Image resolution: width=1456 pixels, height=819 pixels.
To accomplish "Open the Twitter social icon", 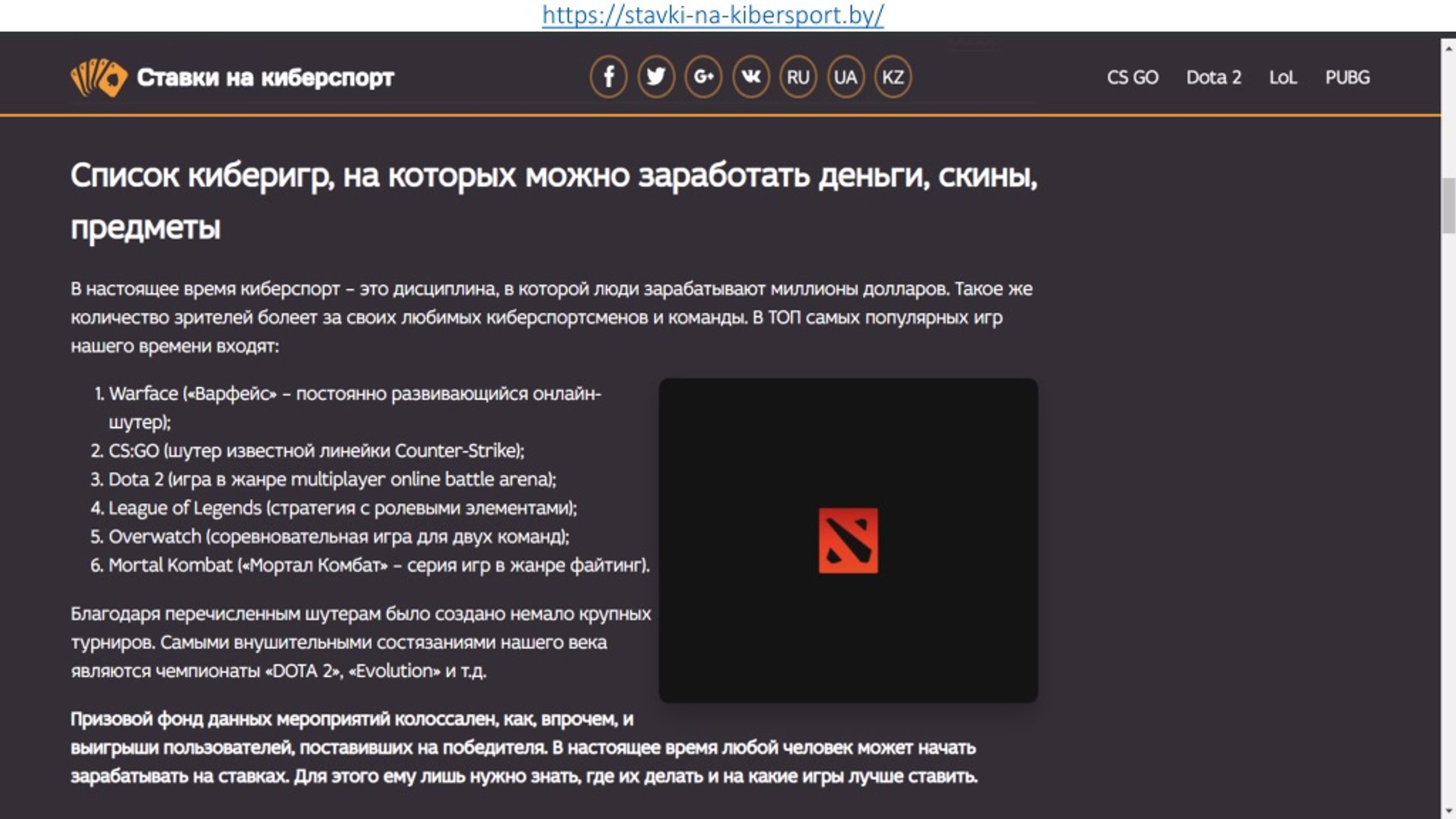I will 656,77.
